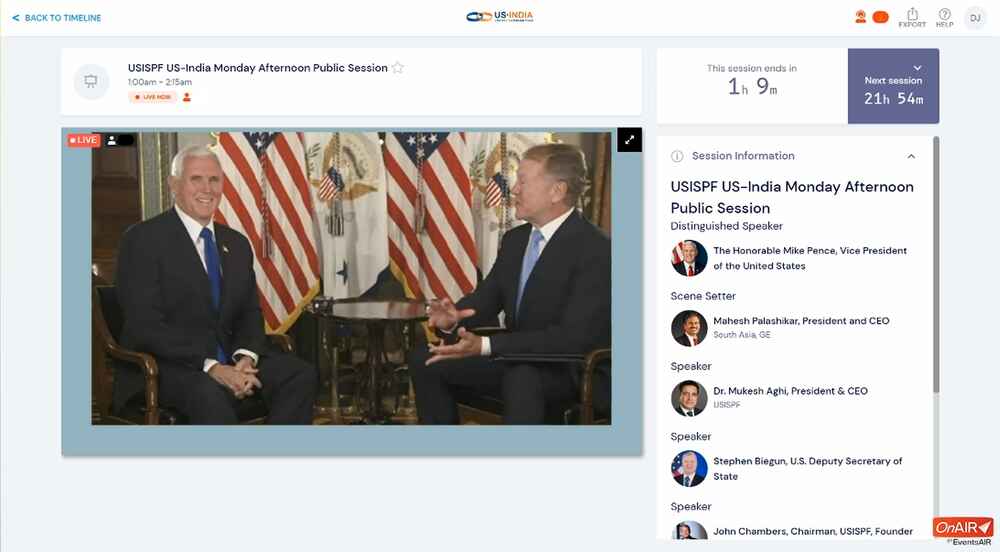Go back via Back to Timeline link
1000x552 pixels.
tap(57, 18)
